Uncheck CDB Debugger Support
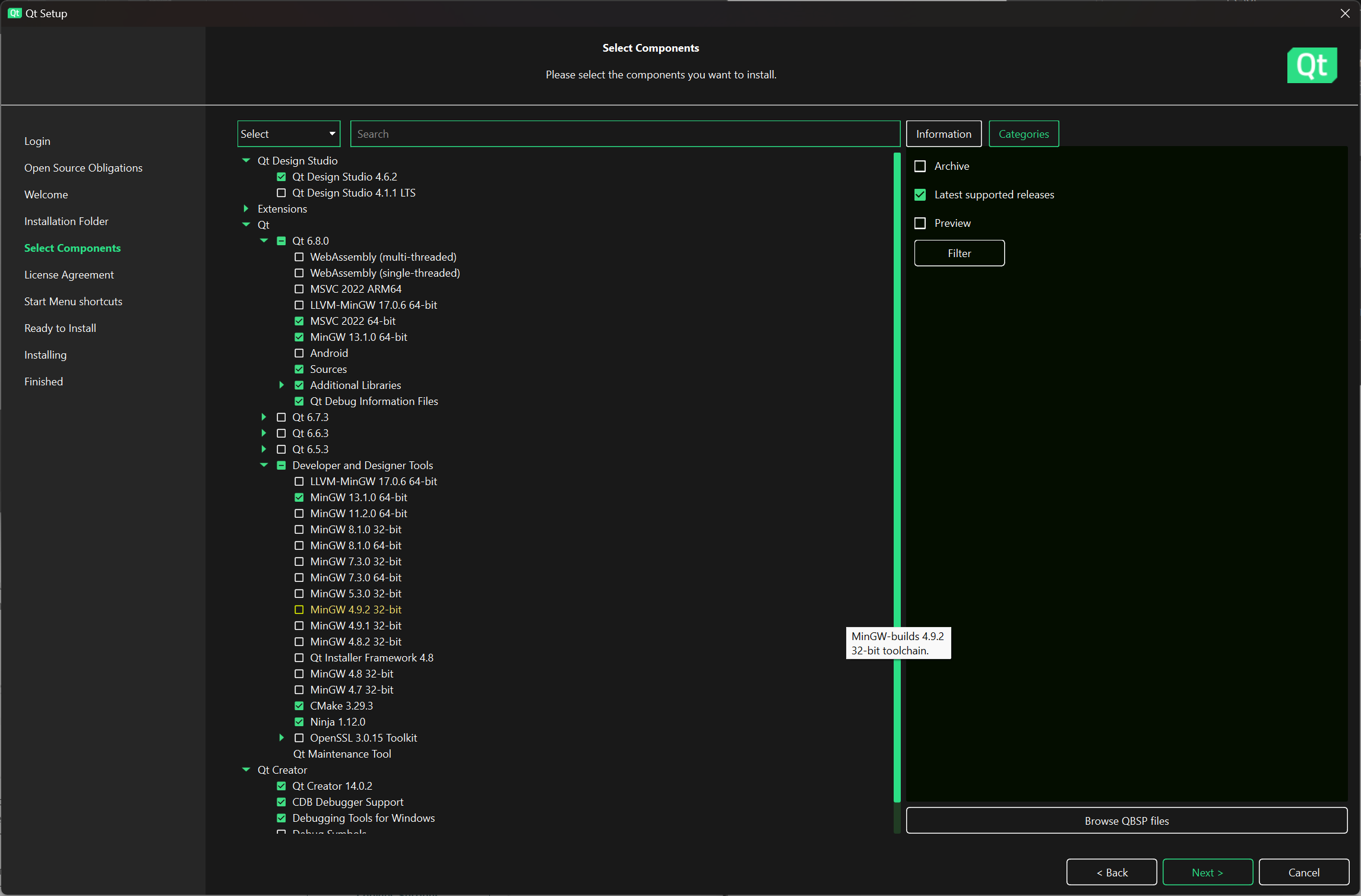Viewport: 1361px width, 896px height. tap(281, 802)
